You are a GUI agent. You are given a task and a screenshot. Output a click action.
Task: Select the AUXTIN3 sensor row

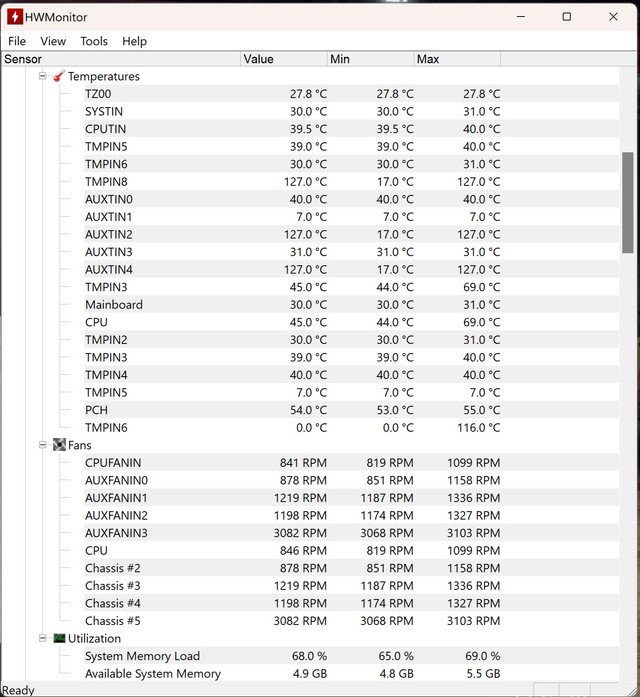click(x=351, y=252)
